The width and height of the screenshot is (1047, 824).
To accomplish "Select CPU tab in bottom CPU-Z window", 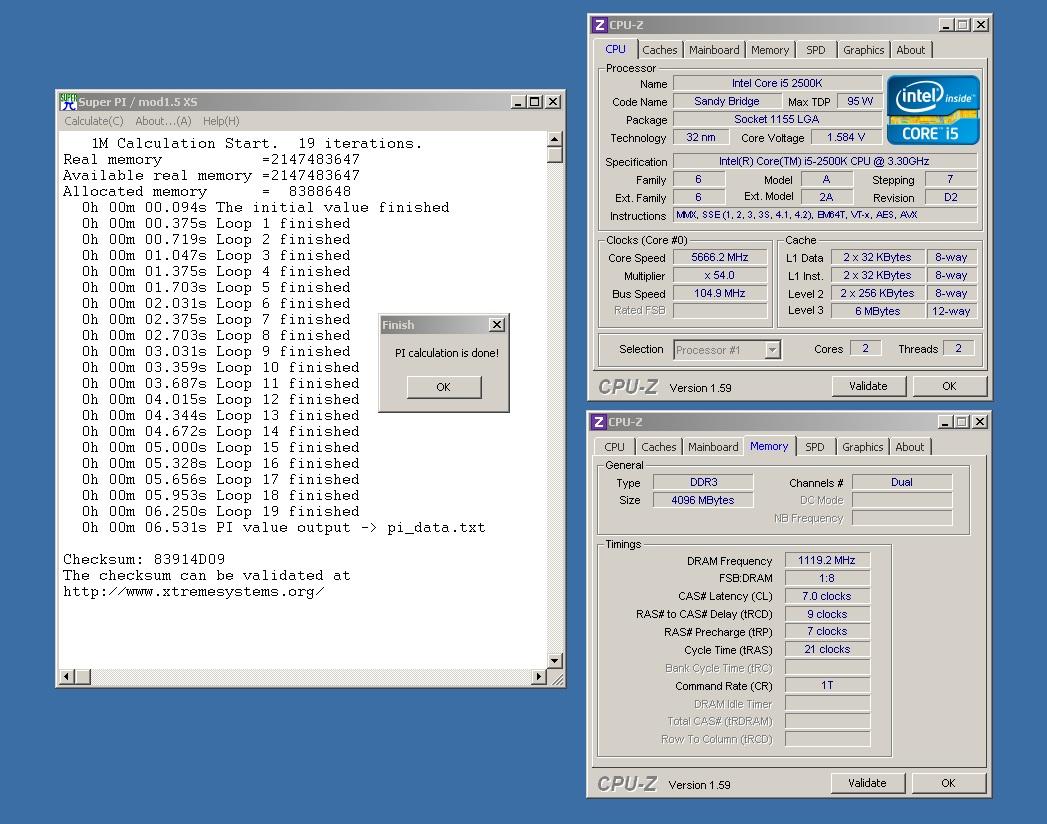I will coord(614,447).
